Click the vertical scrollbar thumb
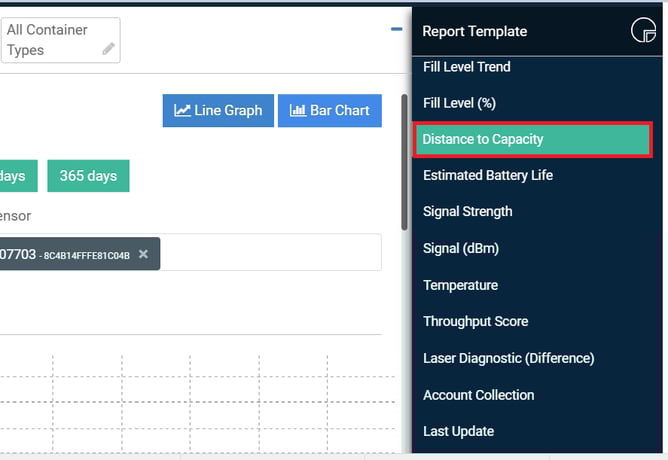 404,162
